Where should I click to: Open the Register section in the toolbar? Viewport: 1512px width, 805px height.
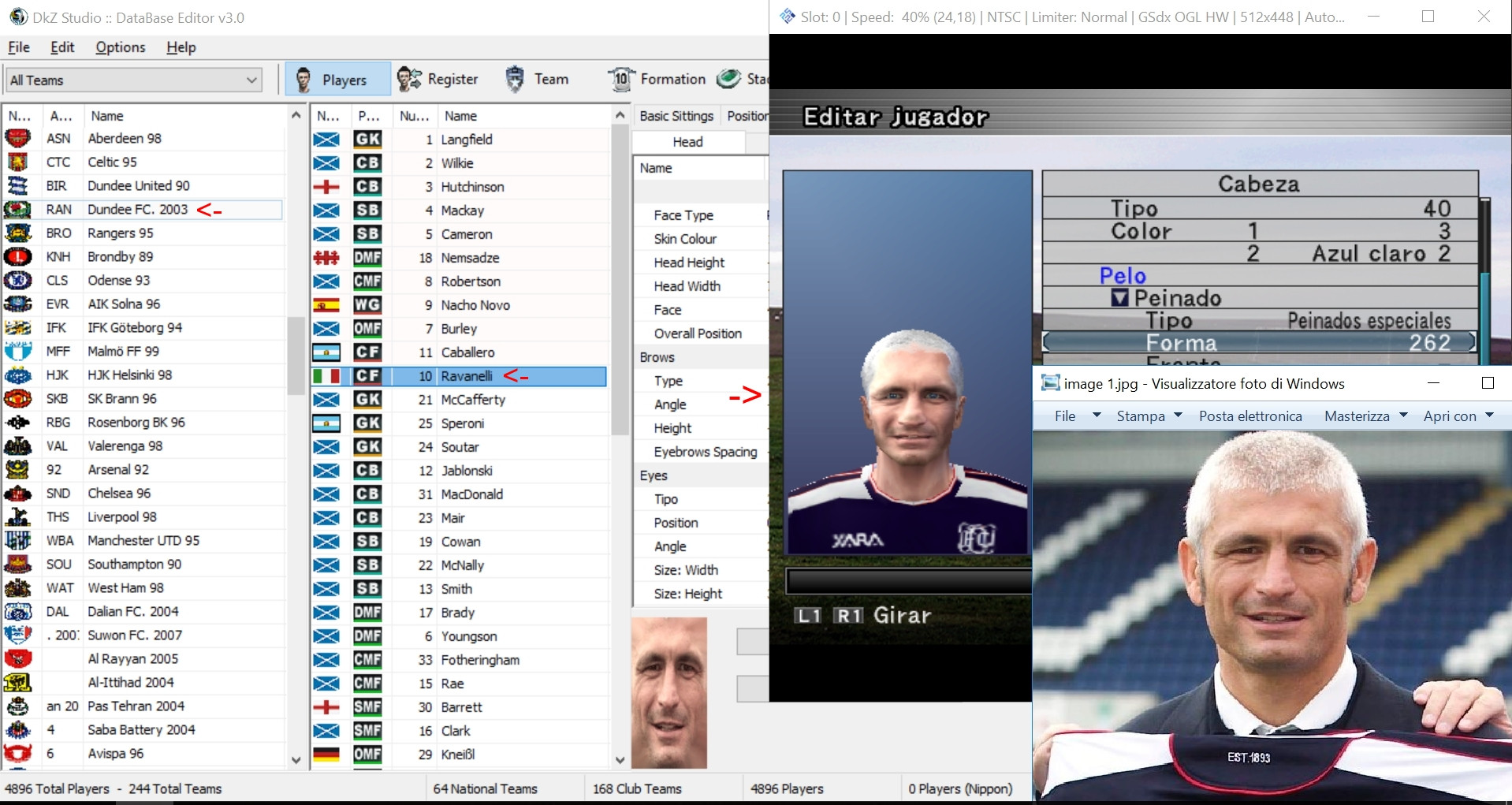[438, 80]
